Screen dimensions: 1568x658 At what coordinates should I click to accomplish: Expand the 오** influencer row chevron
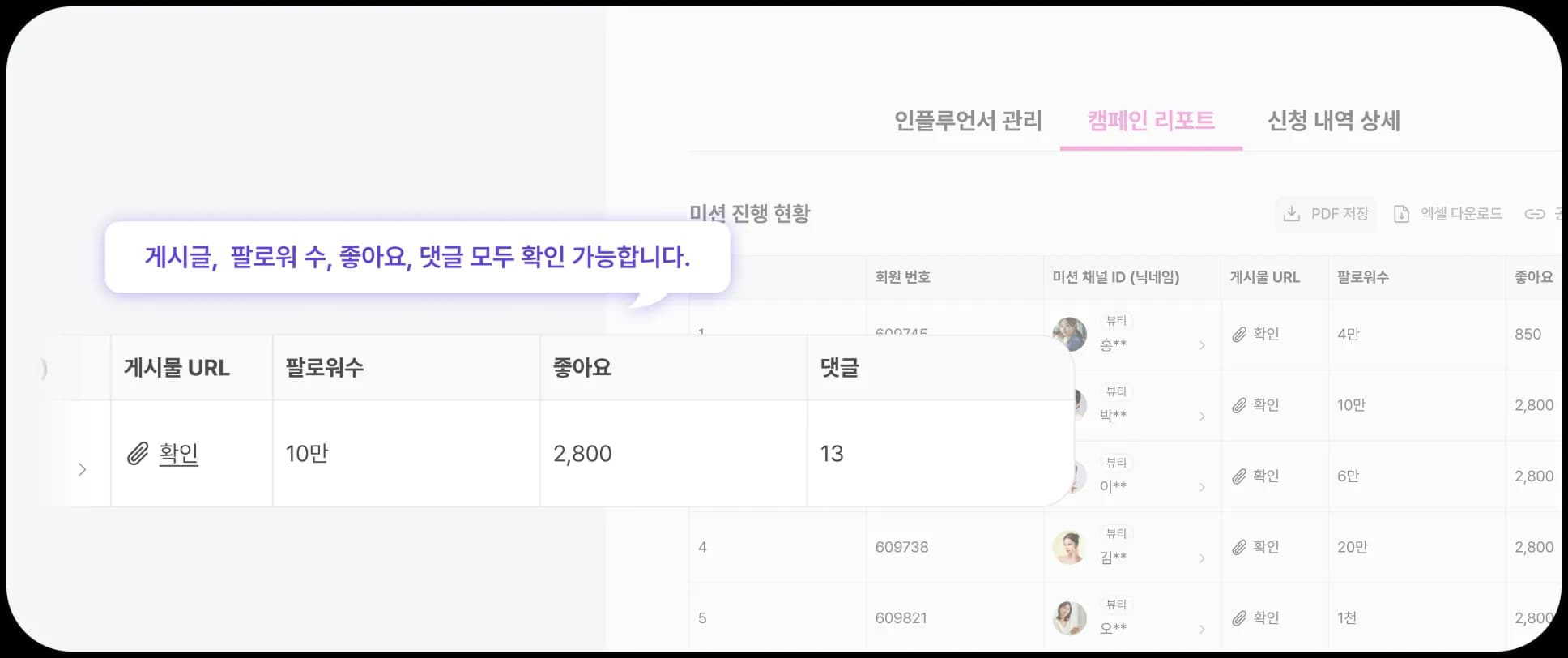tap(1202, 629)
